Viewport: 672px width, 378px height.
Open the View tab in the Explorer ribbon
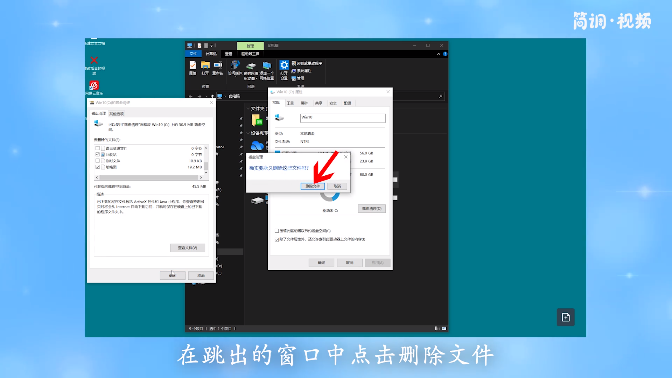click(228, 54)
